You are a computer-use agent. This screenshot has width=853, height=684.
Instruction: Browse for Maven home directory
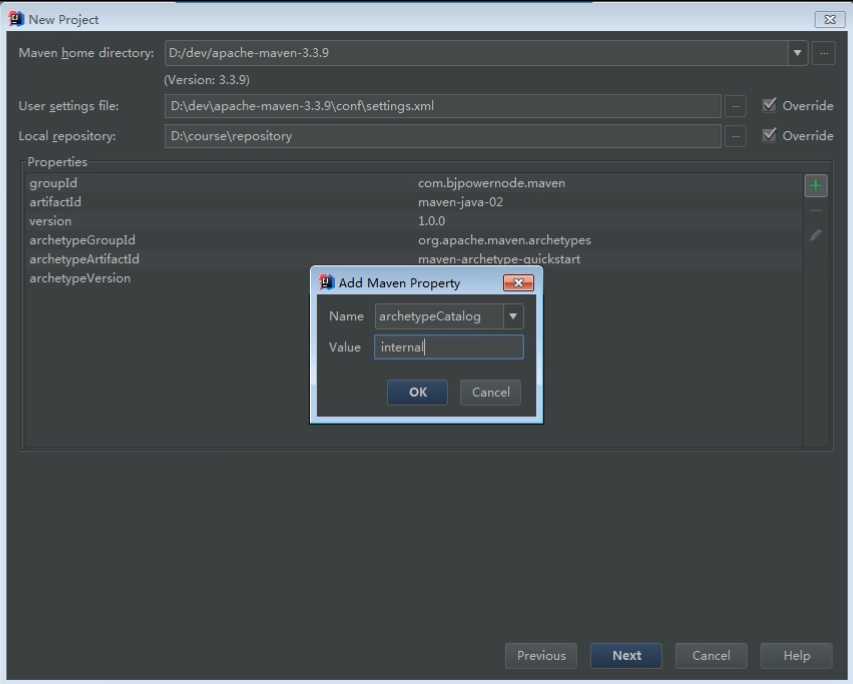tap(824, 53)
